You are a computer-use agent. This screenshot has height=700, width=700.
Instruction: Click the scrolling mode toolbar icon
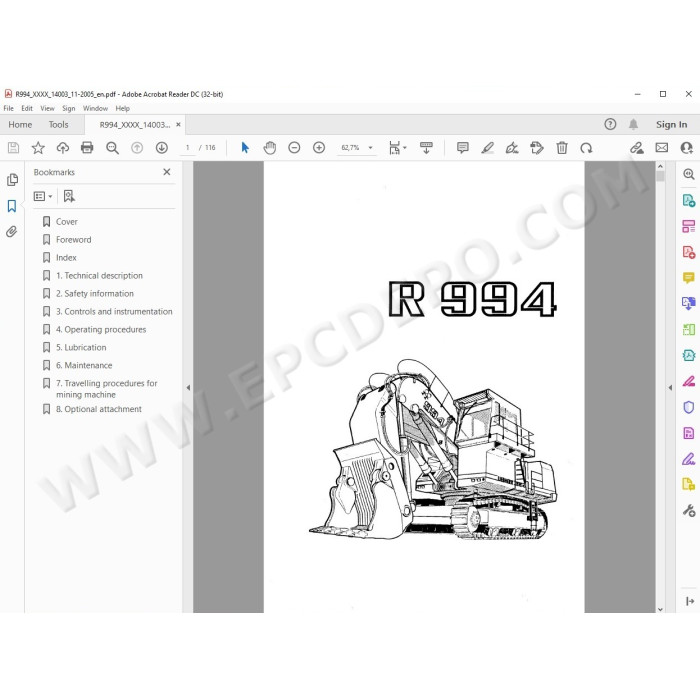click(426, 148)
